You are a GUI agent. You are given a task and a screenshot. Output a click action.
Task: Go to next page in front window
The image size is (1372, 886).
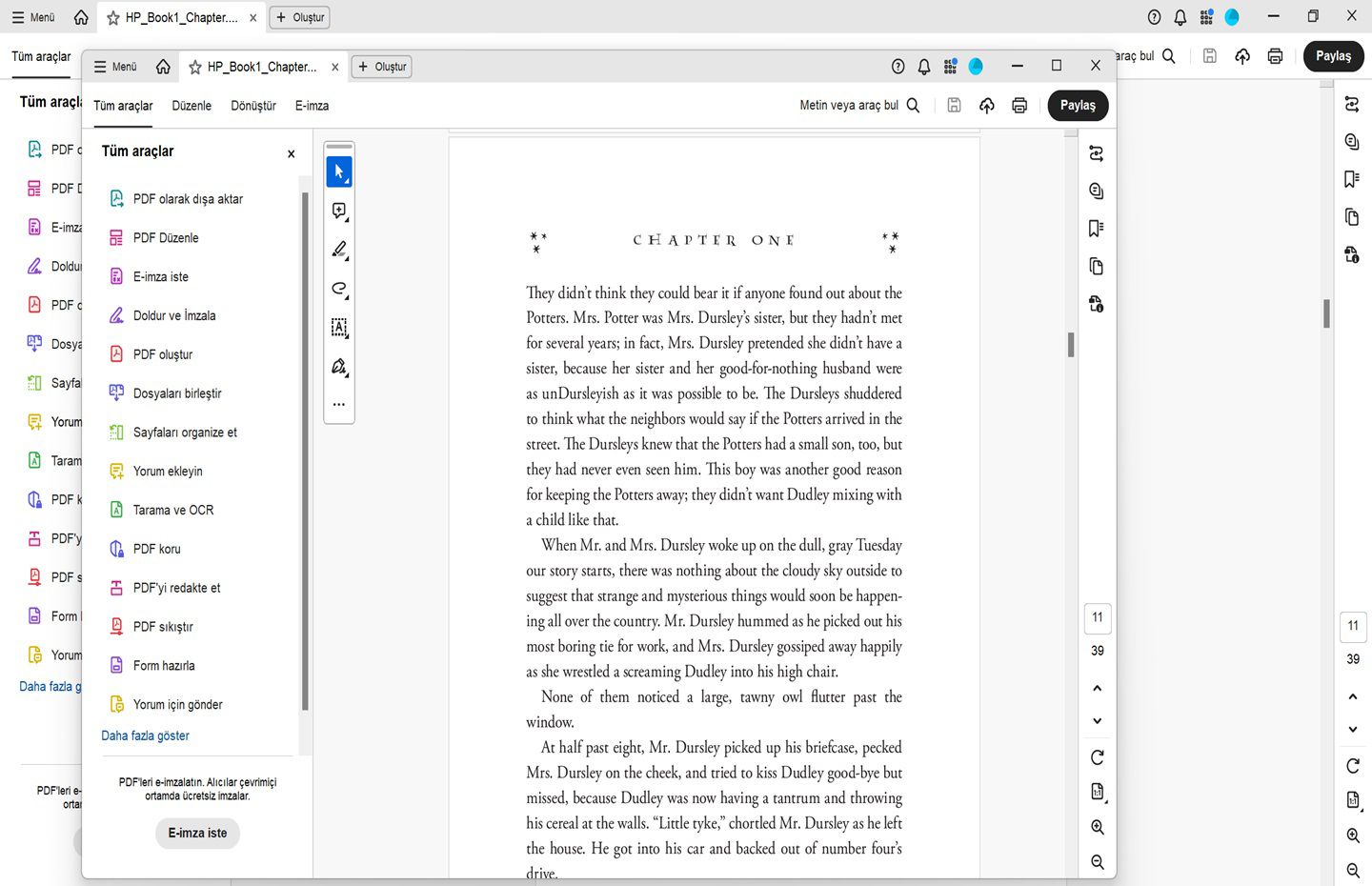1098,721
